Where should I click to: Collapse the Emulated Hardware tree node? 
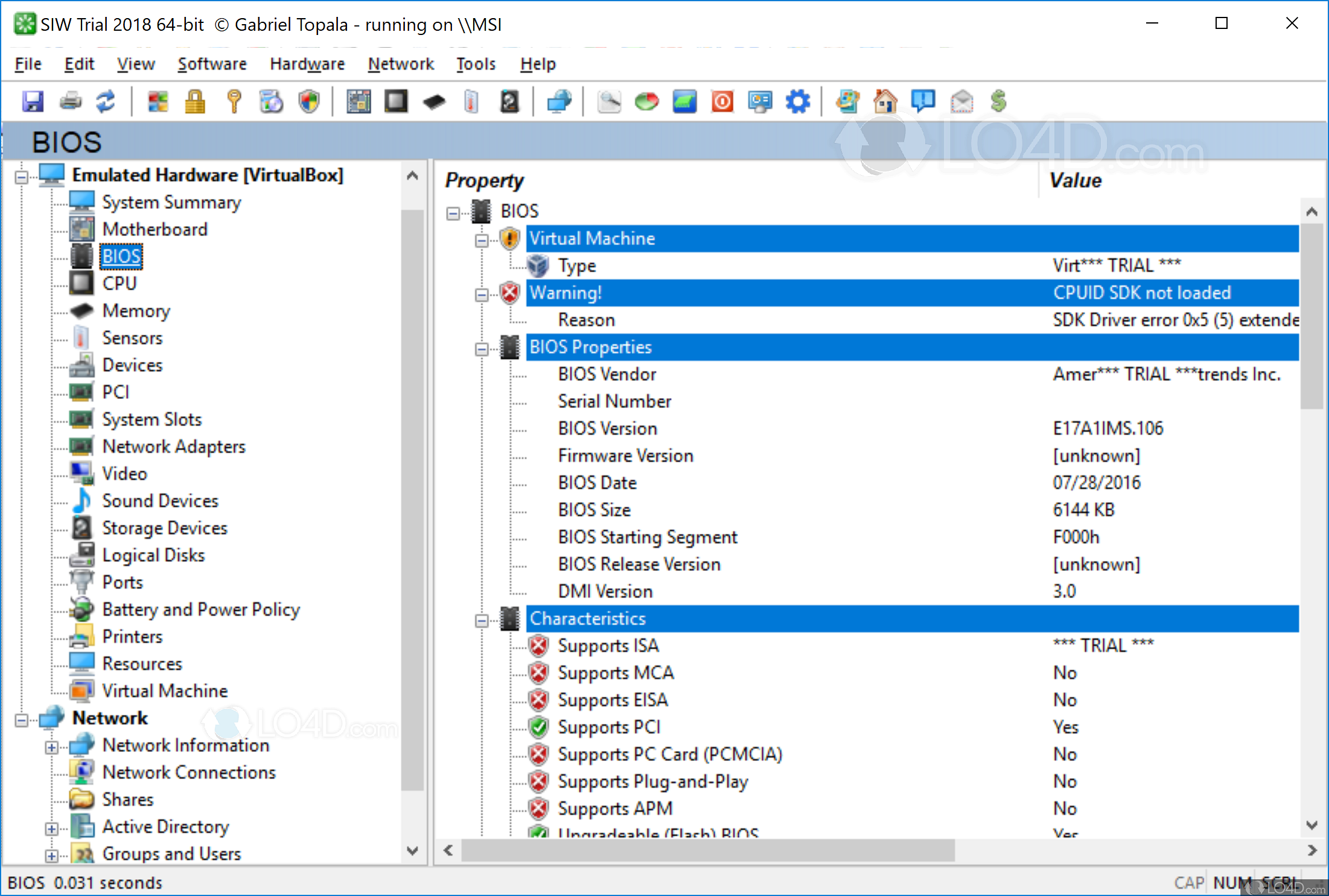(x=22, y=177)
